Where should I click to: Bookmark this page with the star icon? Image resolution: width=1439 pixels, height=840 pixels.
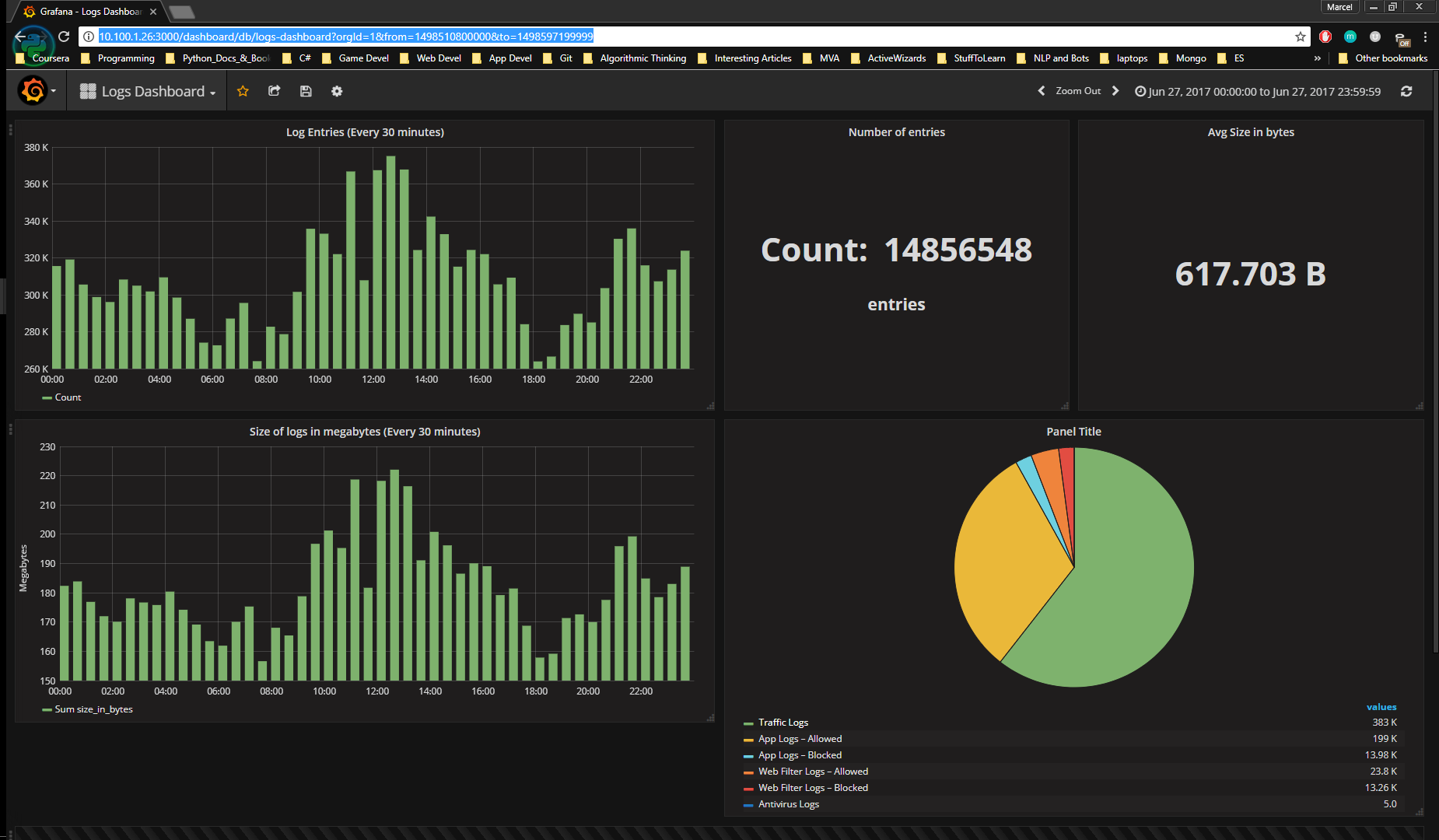(1300, 37)
